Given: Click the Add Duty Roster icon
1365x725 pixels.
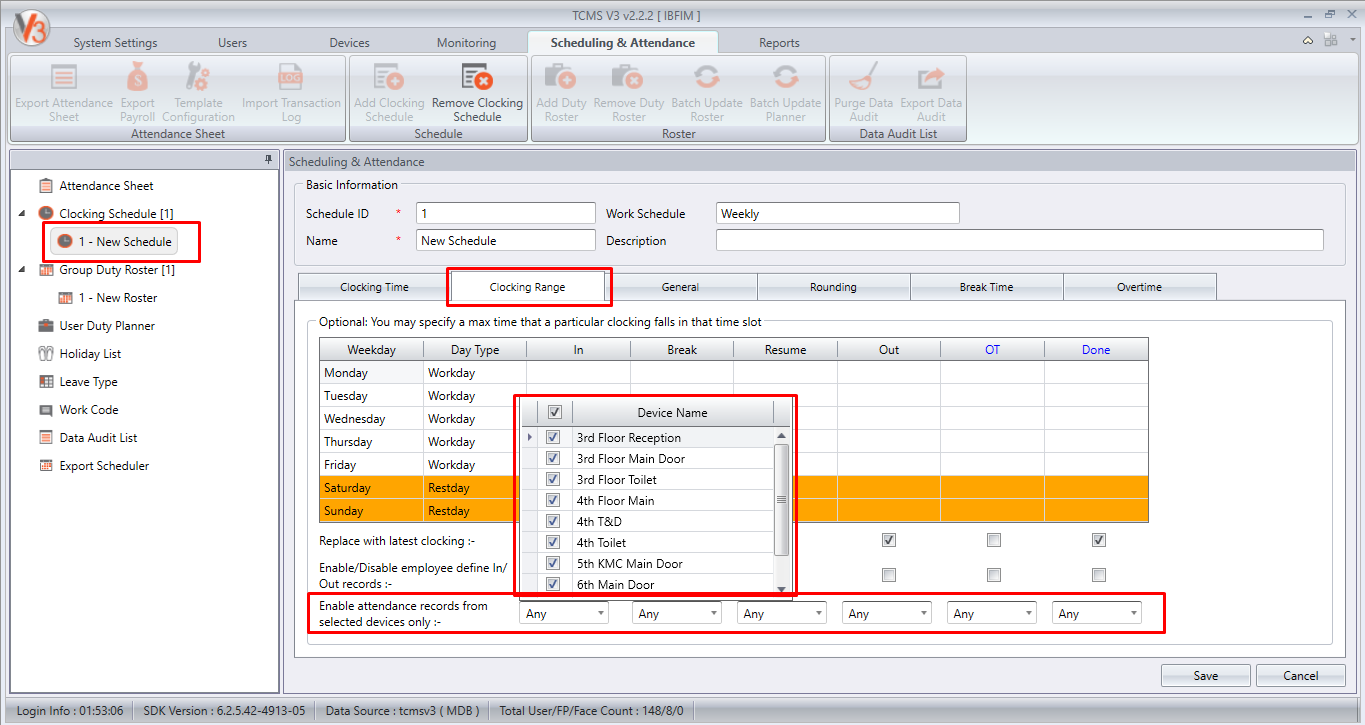Looking at the screenshot, I should pyautogui.click(x=561, y=77).
